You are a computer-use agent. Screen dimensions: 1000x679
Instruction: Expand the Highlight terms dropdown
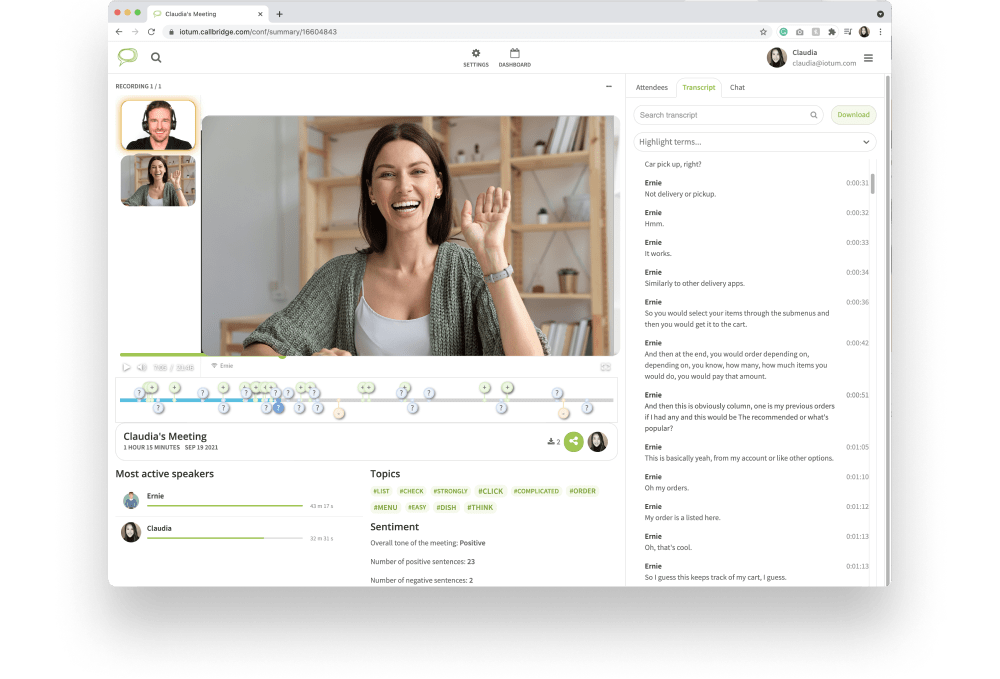[755, 142]
